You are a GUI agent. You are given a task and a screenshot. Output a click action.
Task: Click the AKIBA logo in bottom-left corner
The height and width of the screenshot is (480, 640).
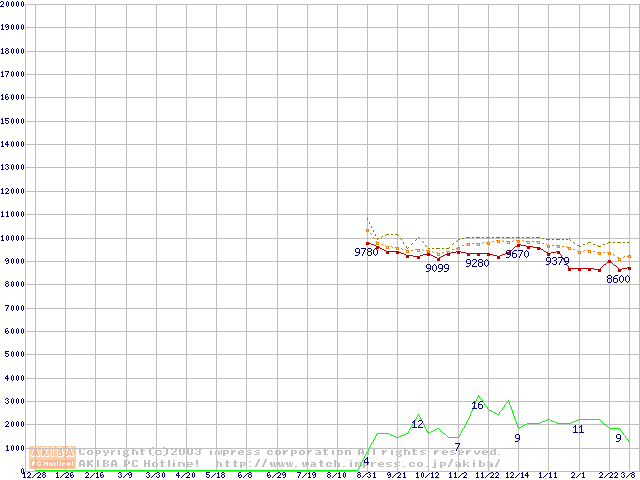[53, 457]
